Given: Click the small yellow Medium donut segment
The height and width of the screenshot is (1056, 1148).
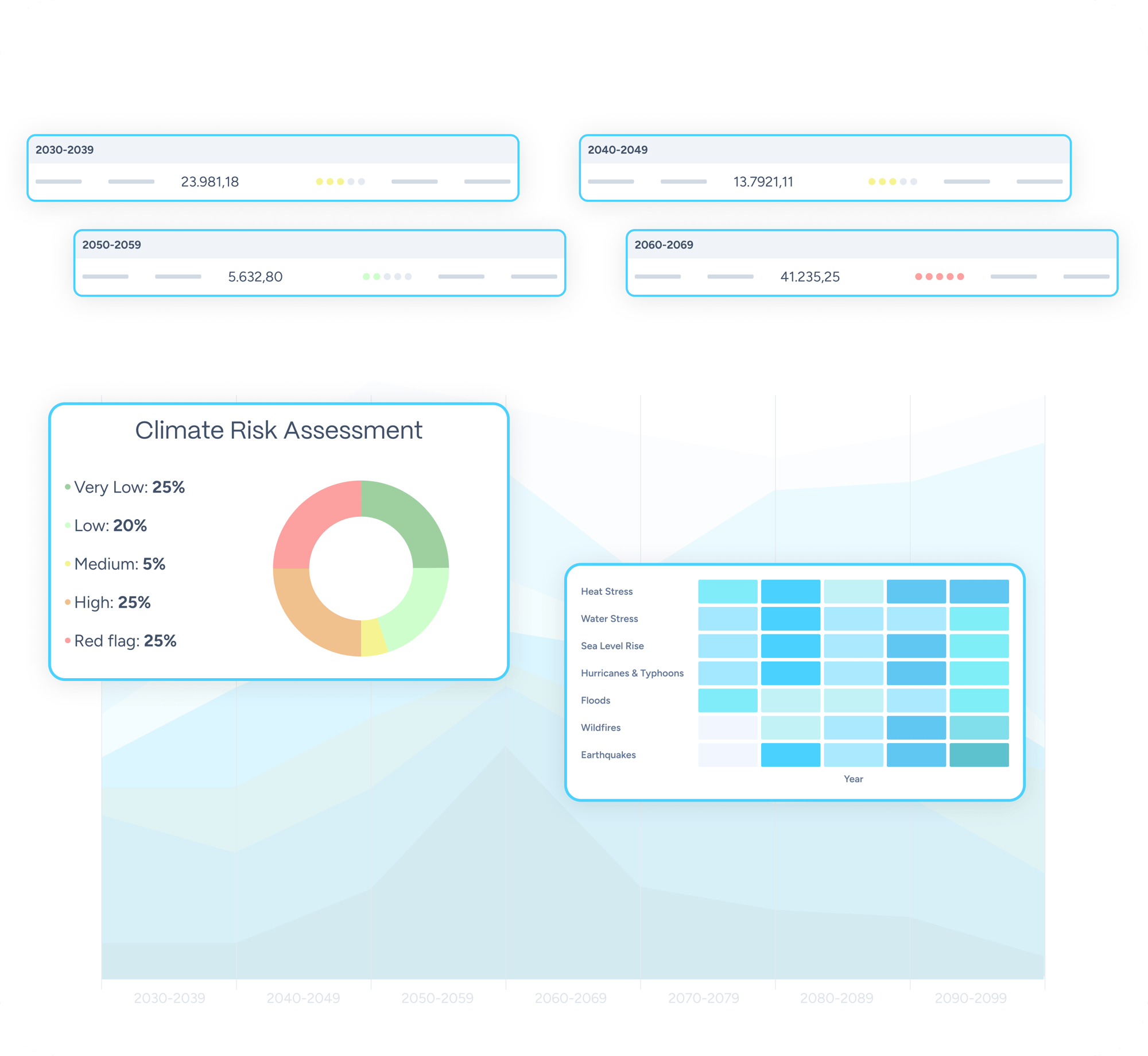Looking at the screenshot, I should (x=372, y=637).
